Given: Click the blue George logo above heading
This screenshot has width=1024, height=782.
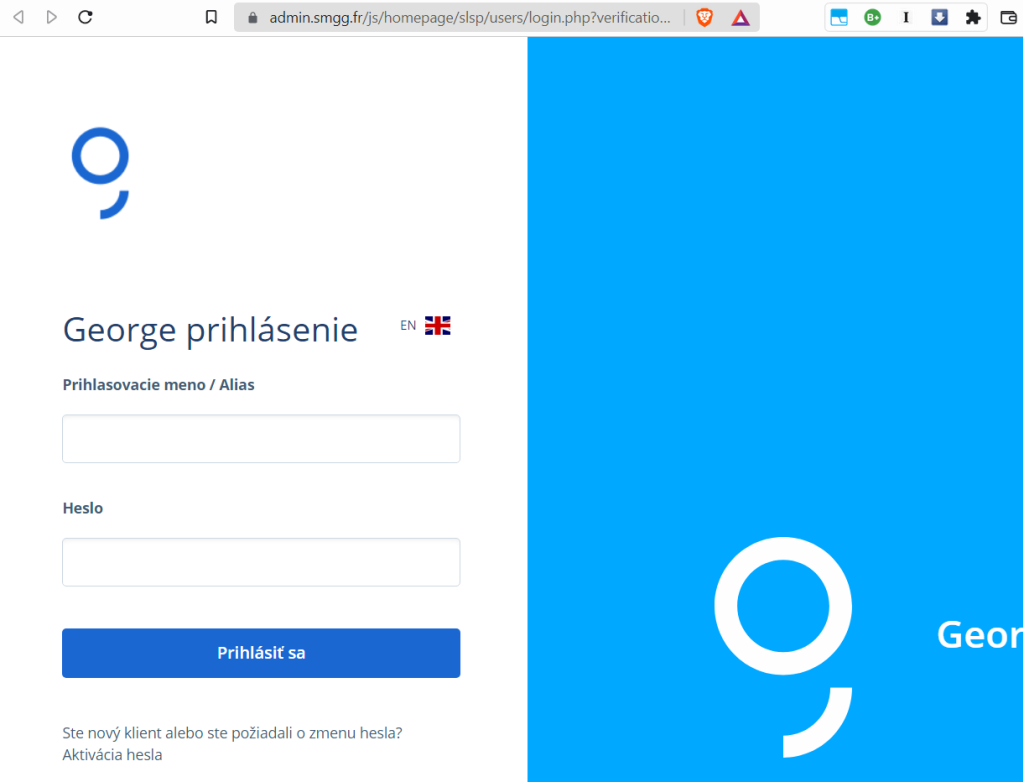Looking at the screenshot, I should point(100,173).
